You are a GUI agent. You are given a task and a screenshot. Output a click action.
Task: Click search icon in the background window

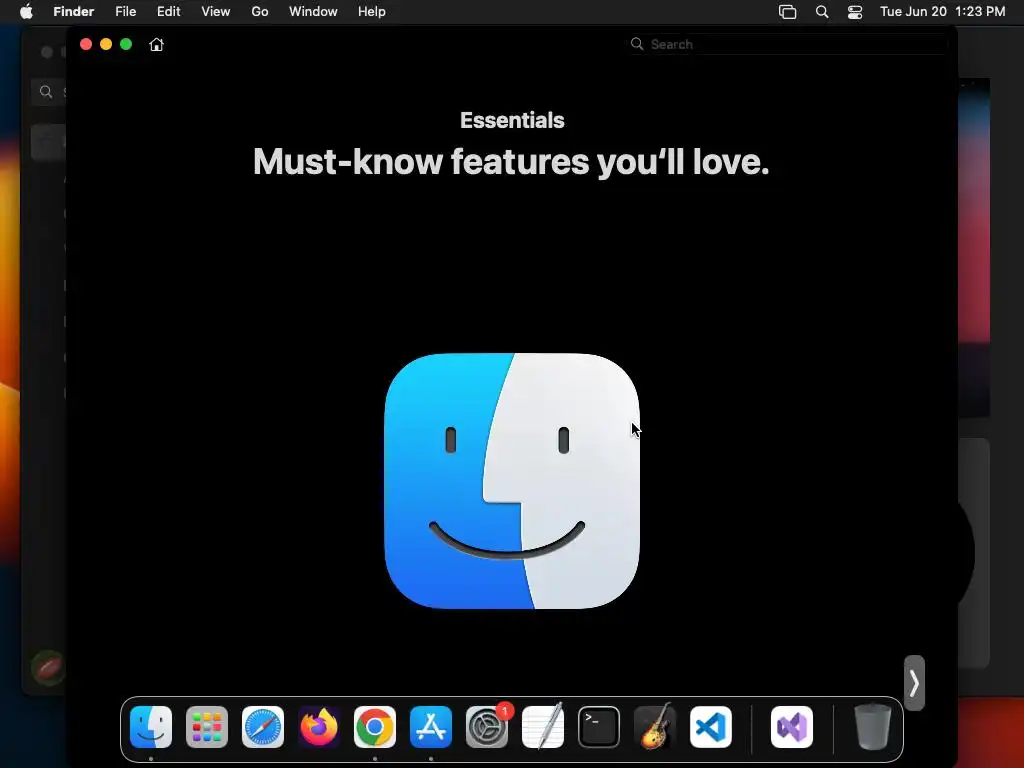[46, 91]
